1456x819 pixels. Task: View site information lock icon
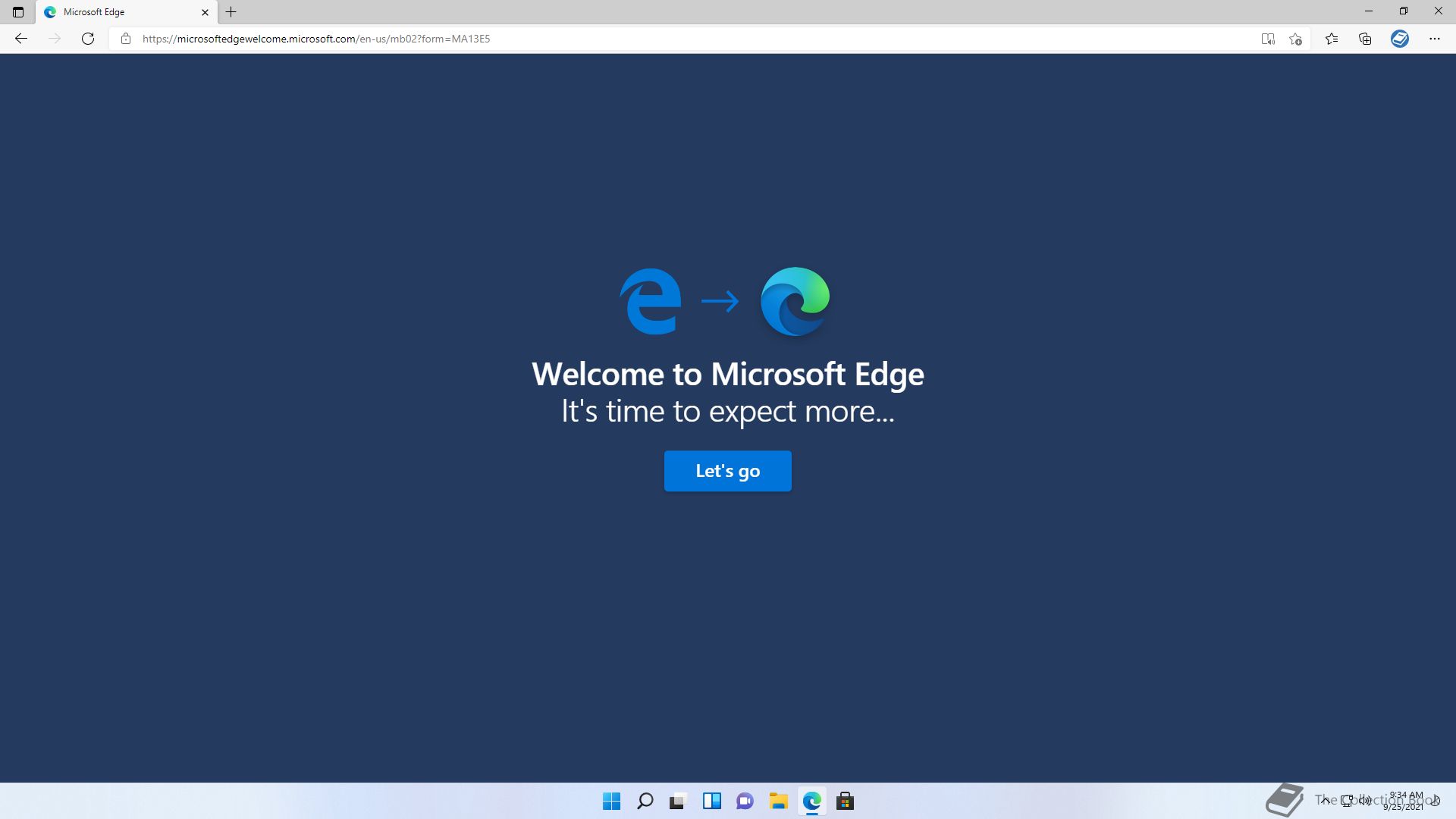click(126, 39)
